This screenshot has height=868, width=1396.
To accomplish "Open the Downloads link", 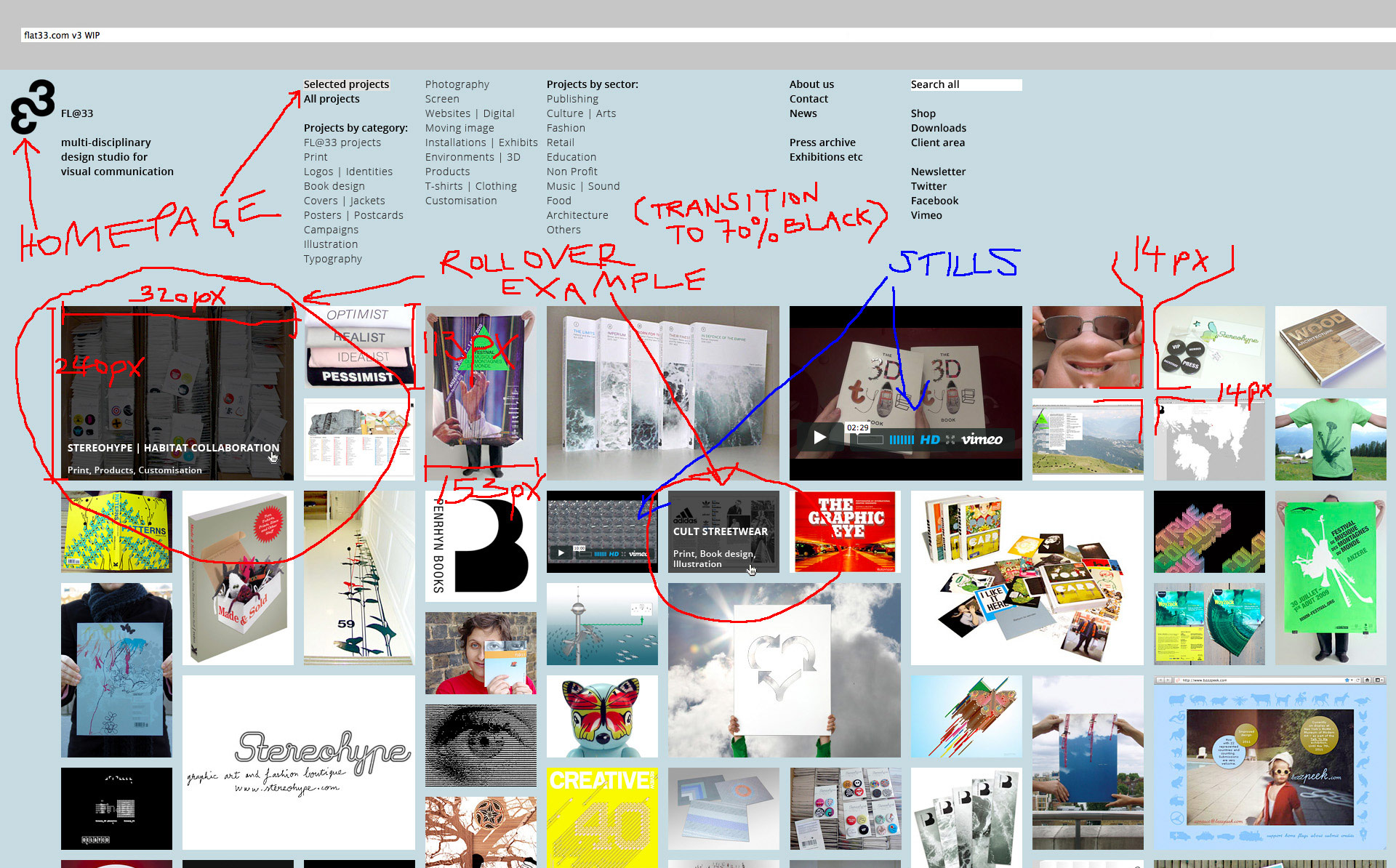I will [x=938, y=128].
